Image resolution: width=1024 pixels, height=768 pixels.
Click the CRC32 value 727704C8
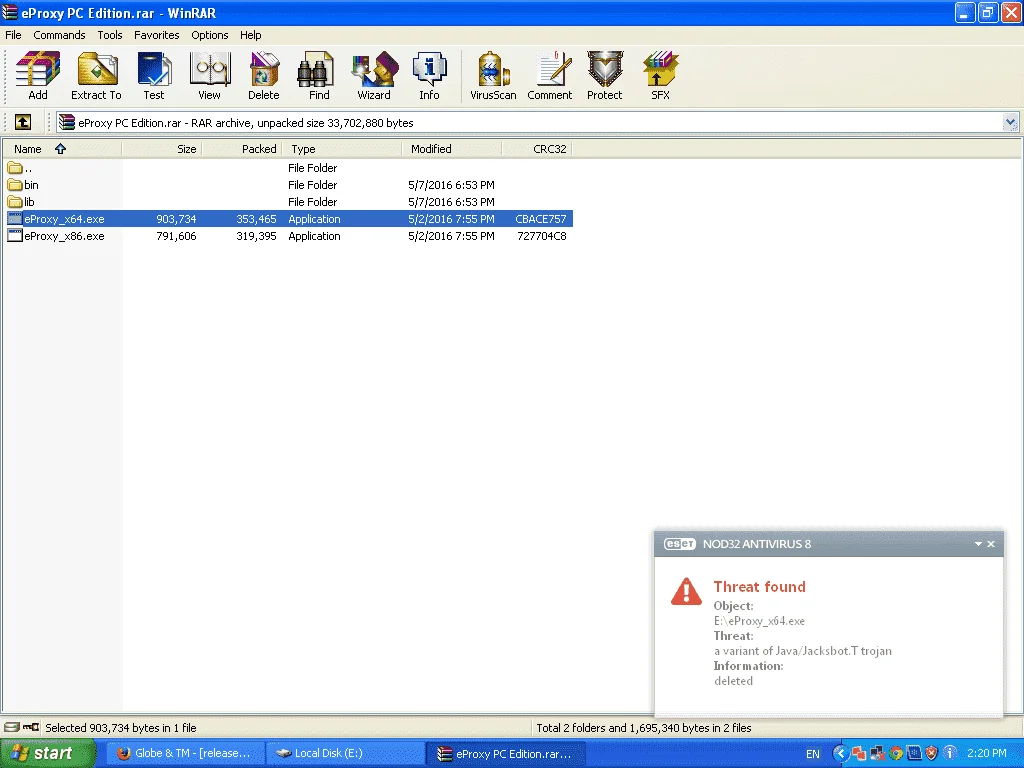coord(542,236)
